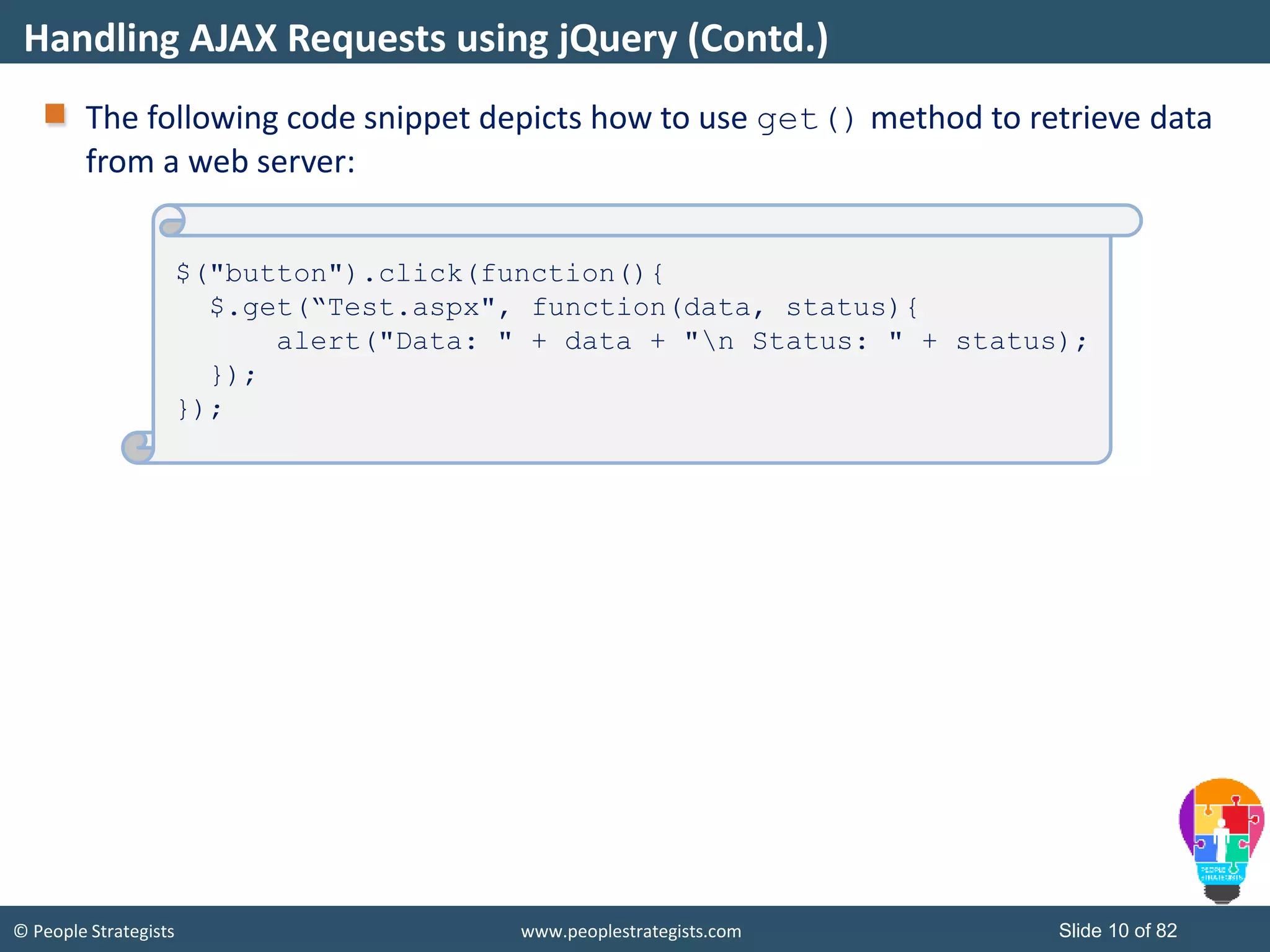Image resolution: width=1270 pixels, height=952 pixels.
Task: Click the People Strategists lightbulb logo
Action: click(1221, 840)
